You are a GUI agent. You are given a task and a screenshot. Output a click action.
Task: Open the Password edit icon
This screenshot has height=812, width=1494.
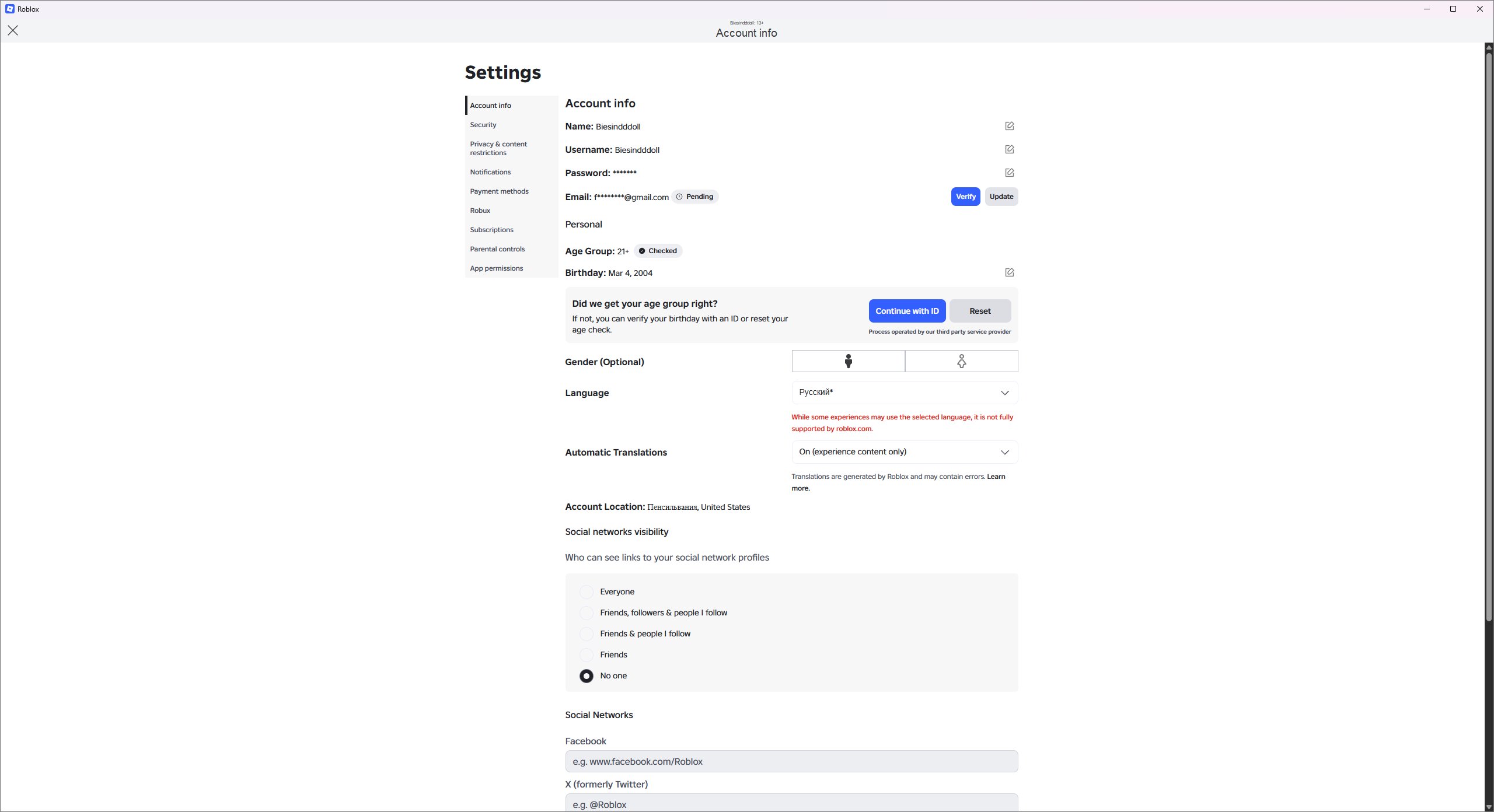point(1009,173)
